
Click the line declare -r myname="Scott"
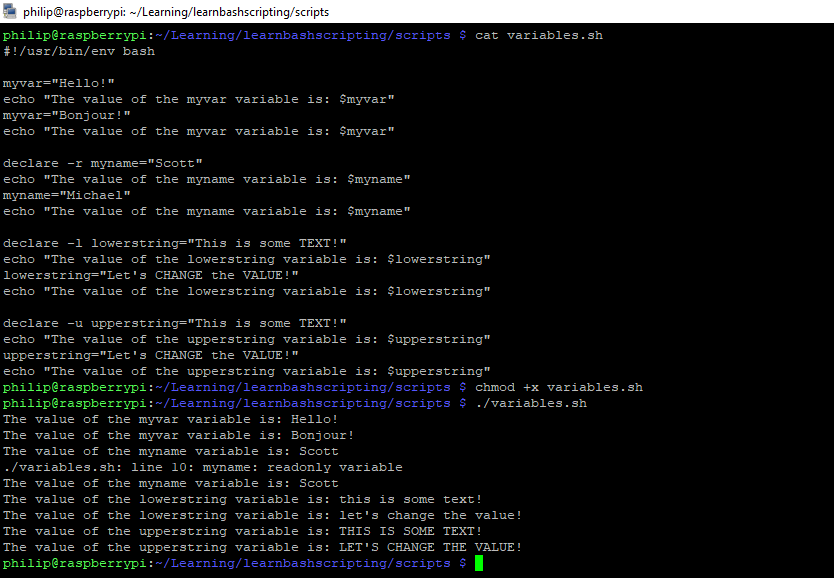pyautogui.click(x=103, y=163)
